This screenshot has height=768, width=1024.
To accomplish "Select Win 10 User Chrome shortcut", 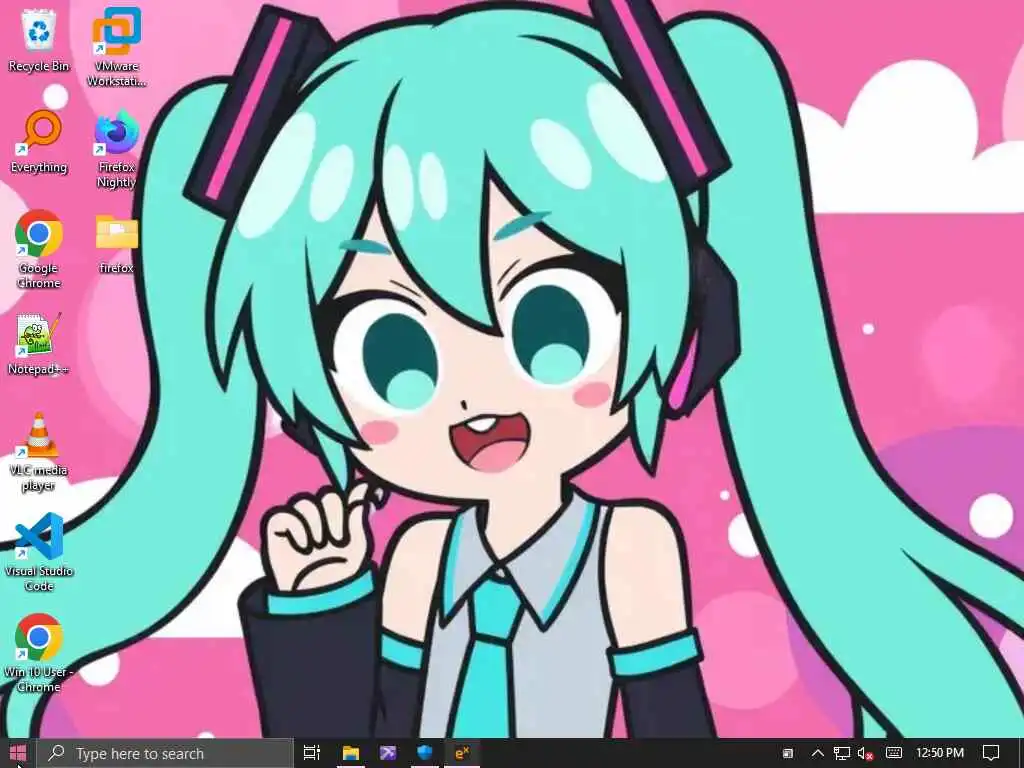I will click(39, 653).
